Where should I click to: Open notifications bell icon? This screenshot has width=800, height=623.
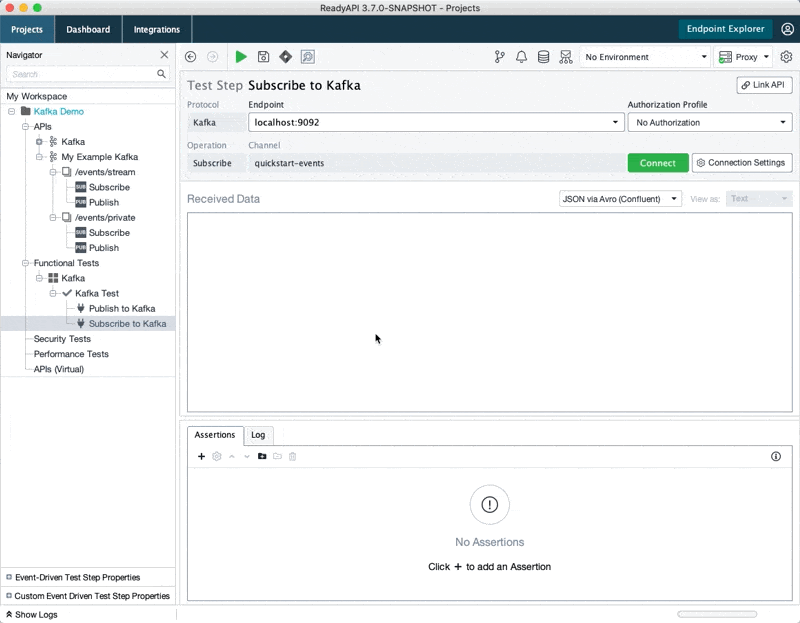(x=521, y=57)
